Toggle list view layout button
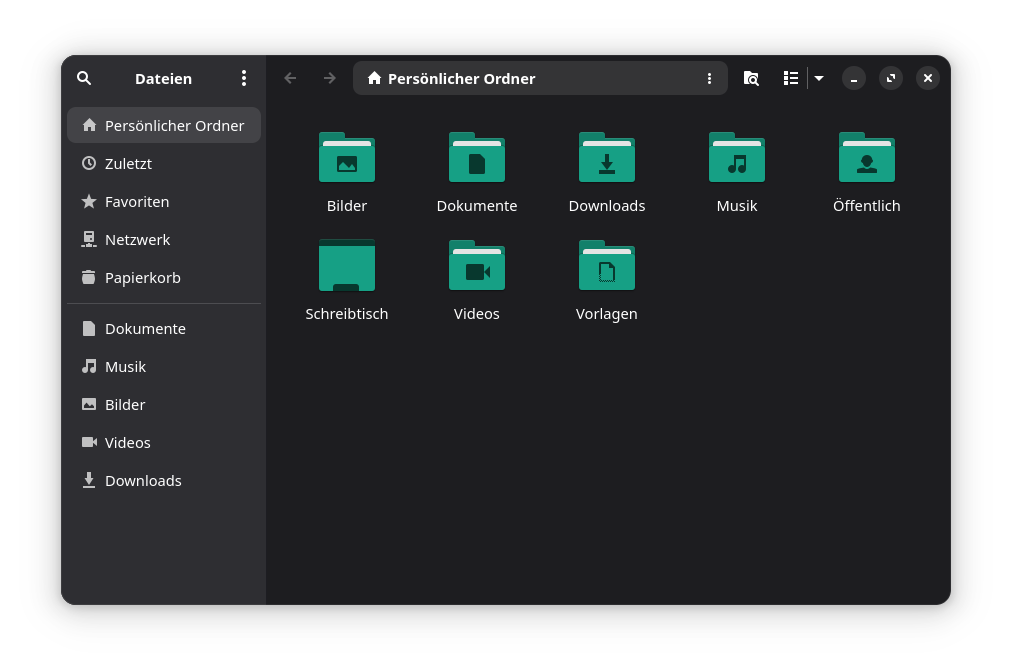Screen dimensions: 1012x672 [x=791, y=78]
